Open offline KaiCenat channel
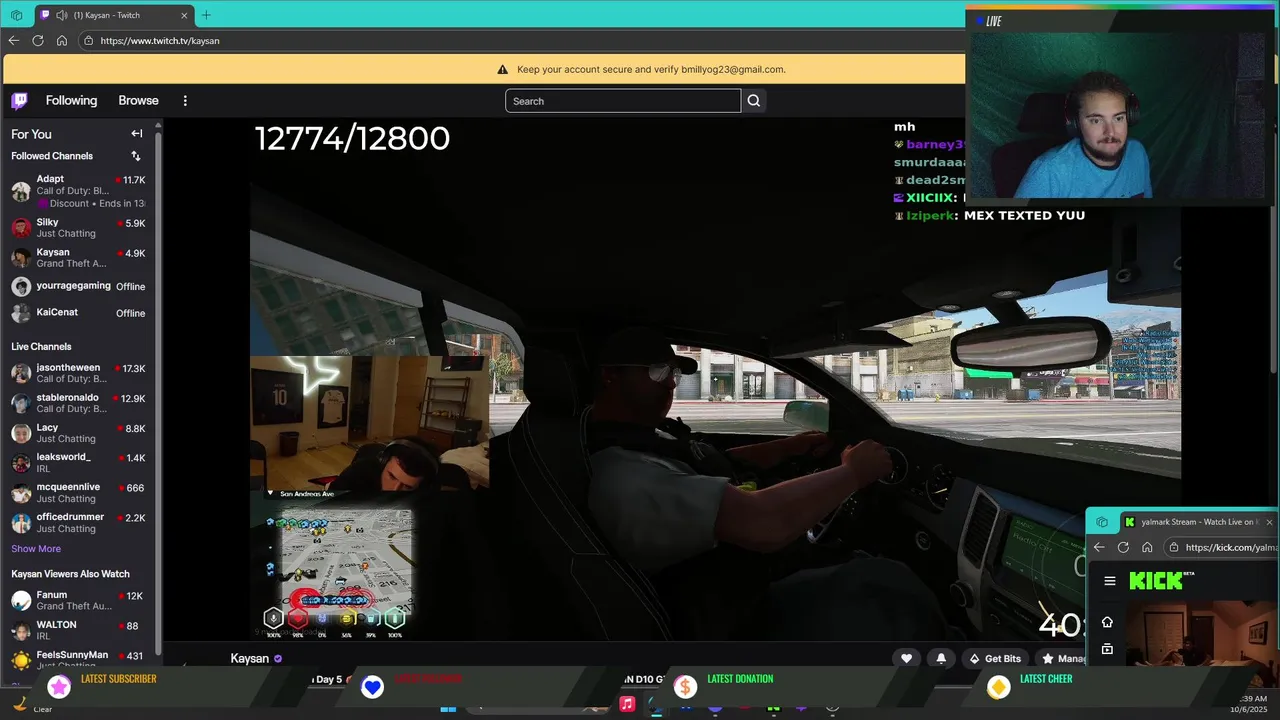Image resolution: width=1280 pixels, height=720 pixels. [79, 313]
